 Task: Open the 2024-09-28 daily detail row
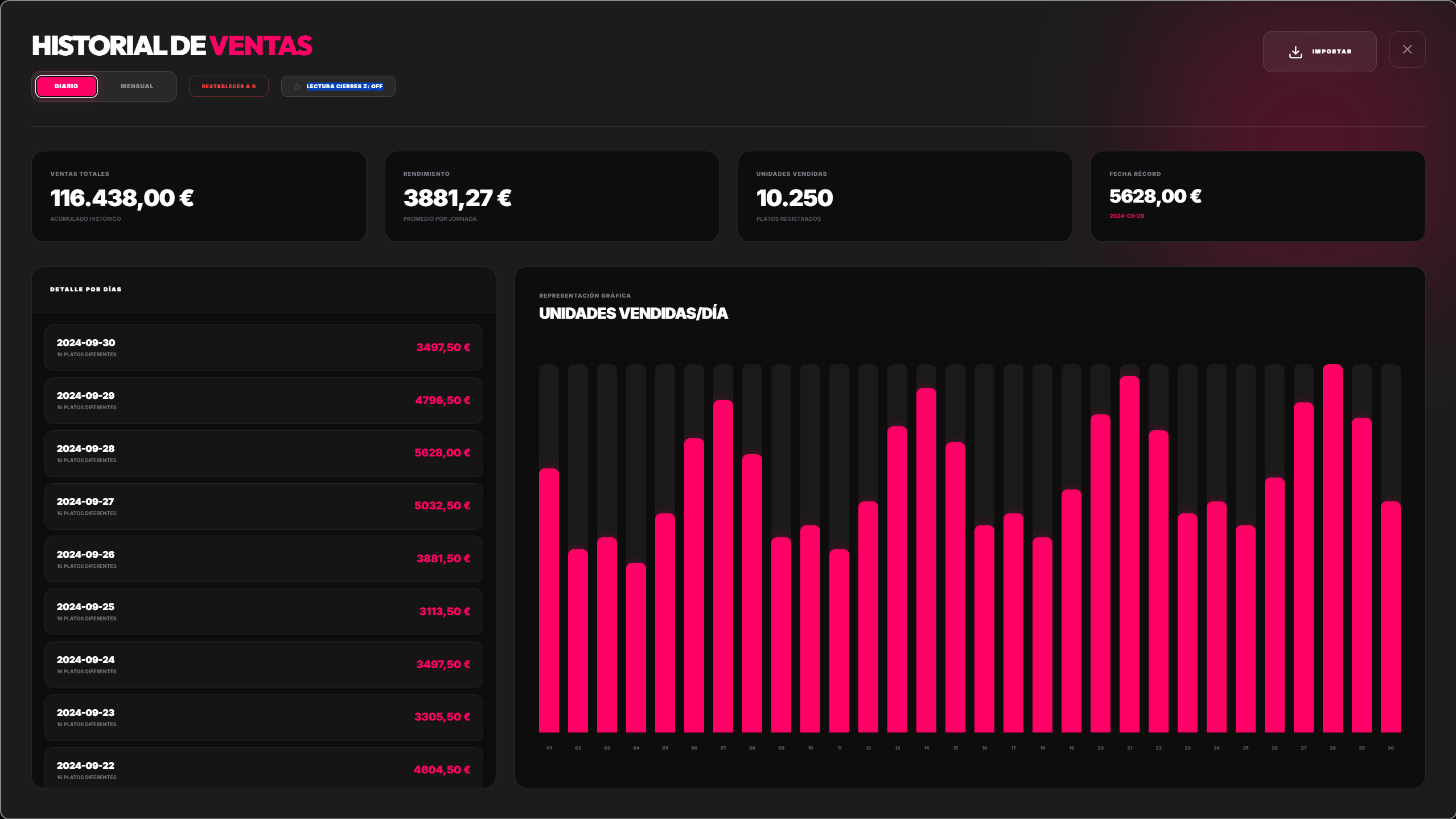tap(264, 454)
